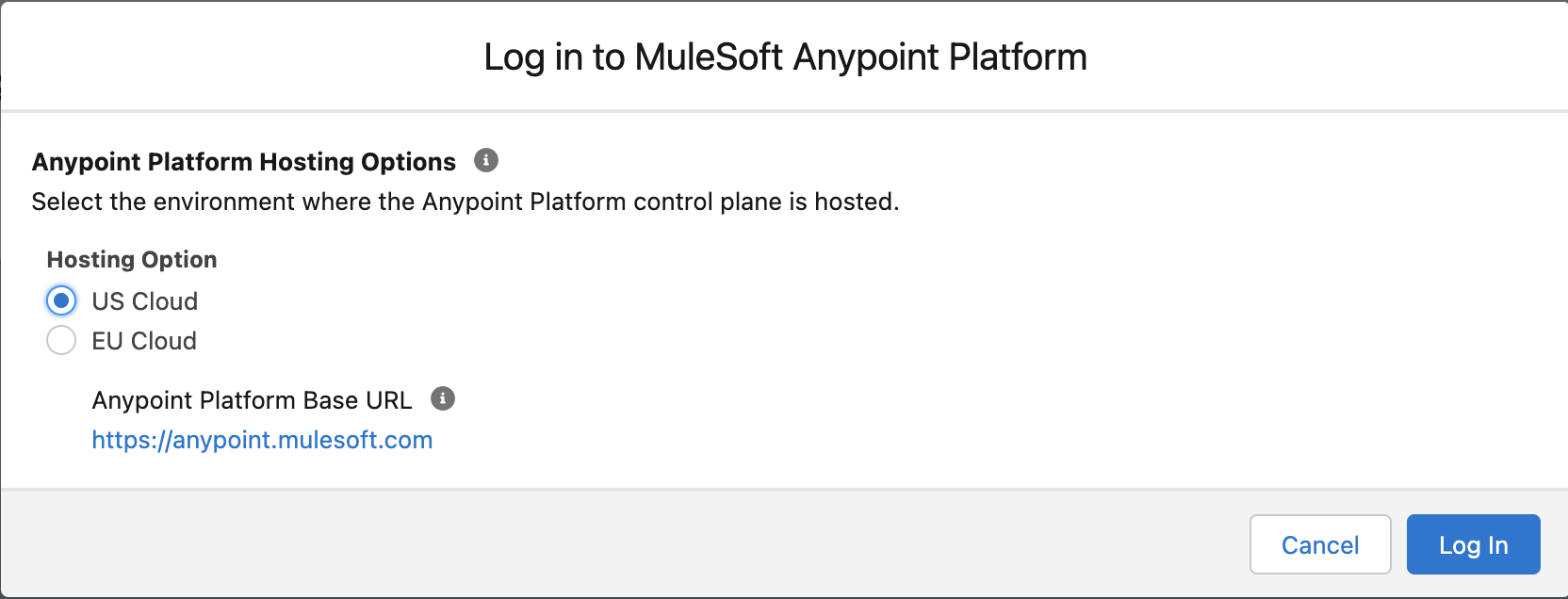Abort login using the Cancel button
Viewport: 1568px width, 599px height.
pyautogui.click(x=1319, y=544)
